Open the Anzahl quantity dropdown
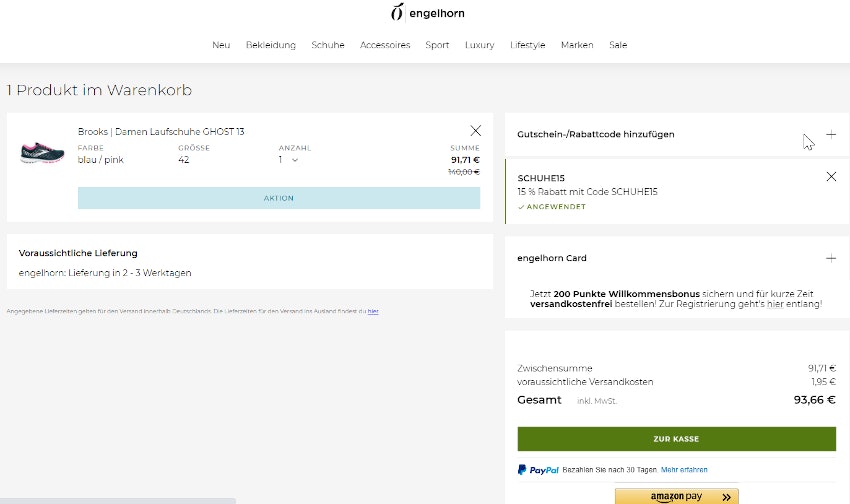The width and height of the screenshot is (850, 504). [288, 160]
